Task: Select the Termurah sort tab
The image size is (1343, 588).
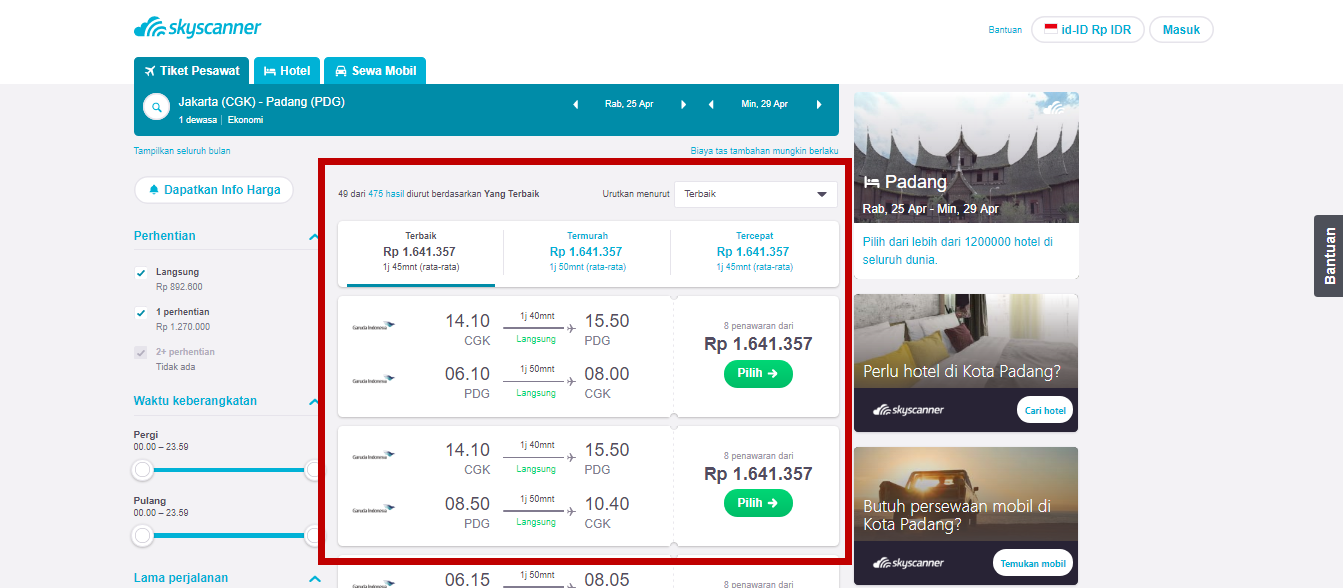Action: tap(586, 254)
